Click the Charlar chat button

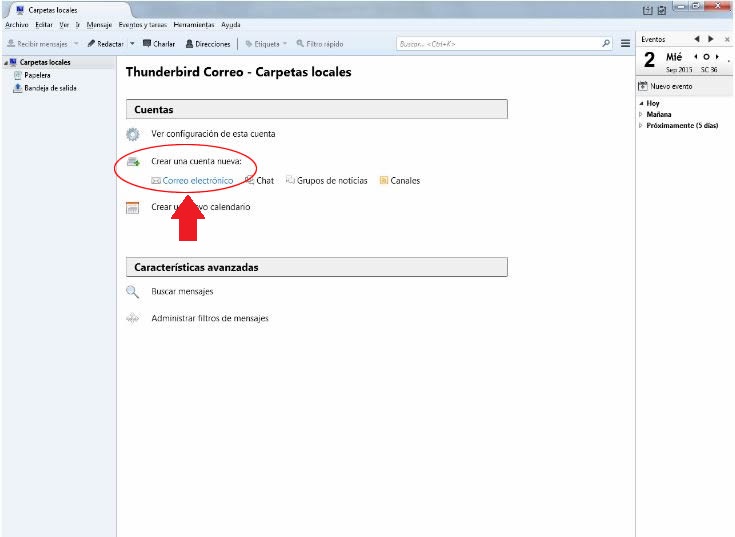point(159,44)
